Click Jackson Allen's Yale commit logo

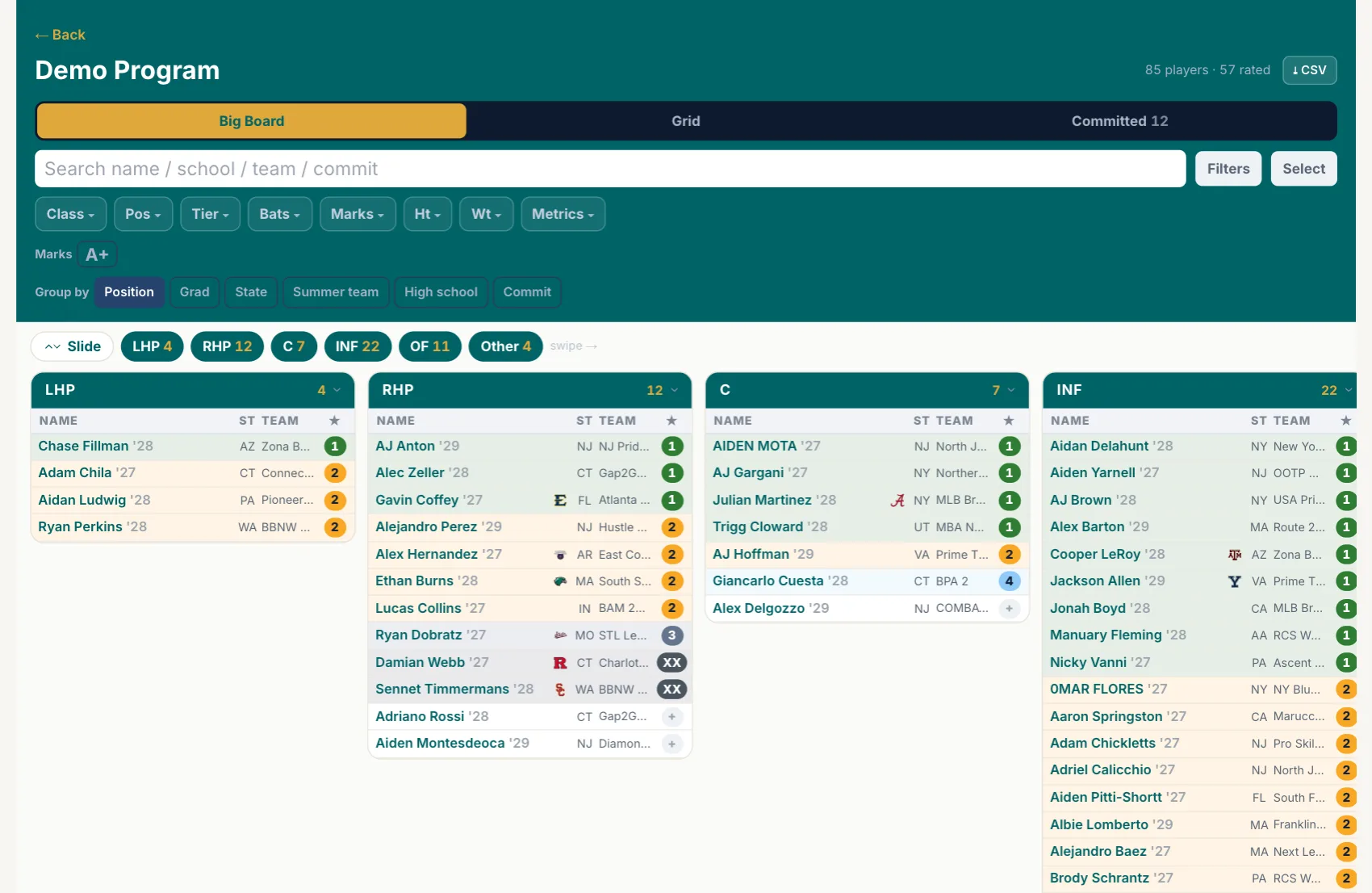[x=1235, y=581]
